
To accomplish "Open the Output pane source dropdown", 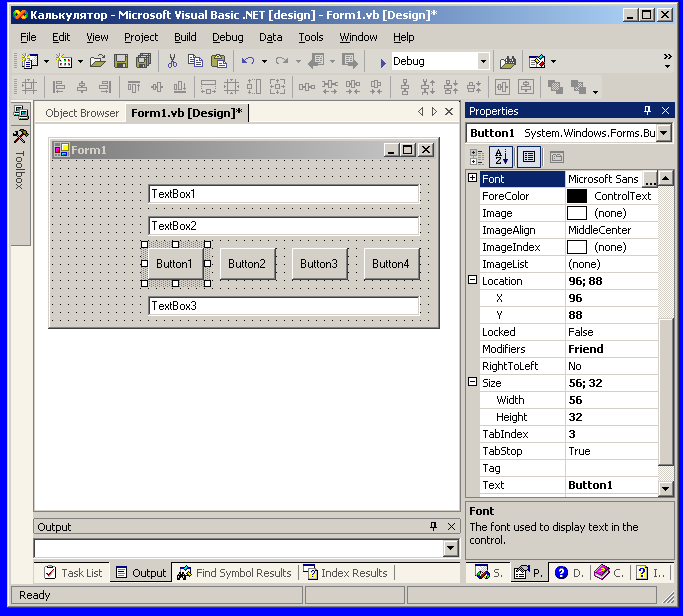I will click(x=451, y=548).
